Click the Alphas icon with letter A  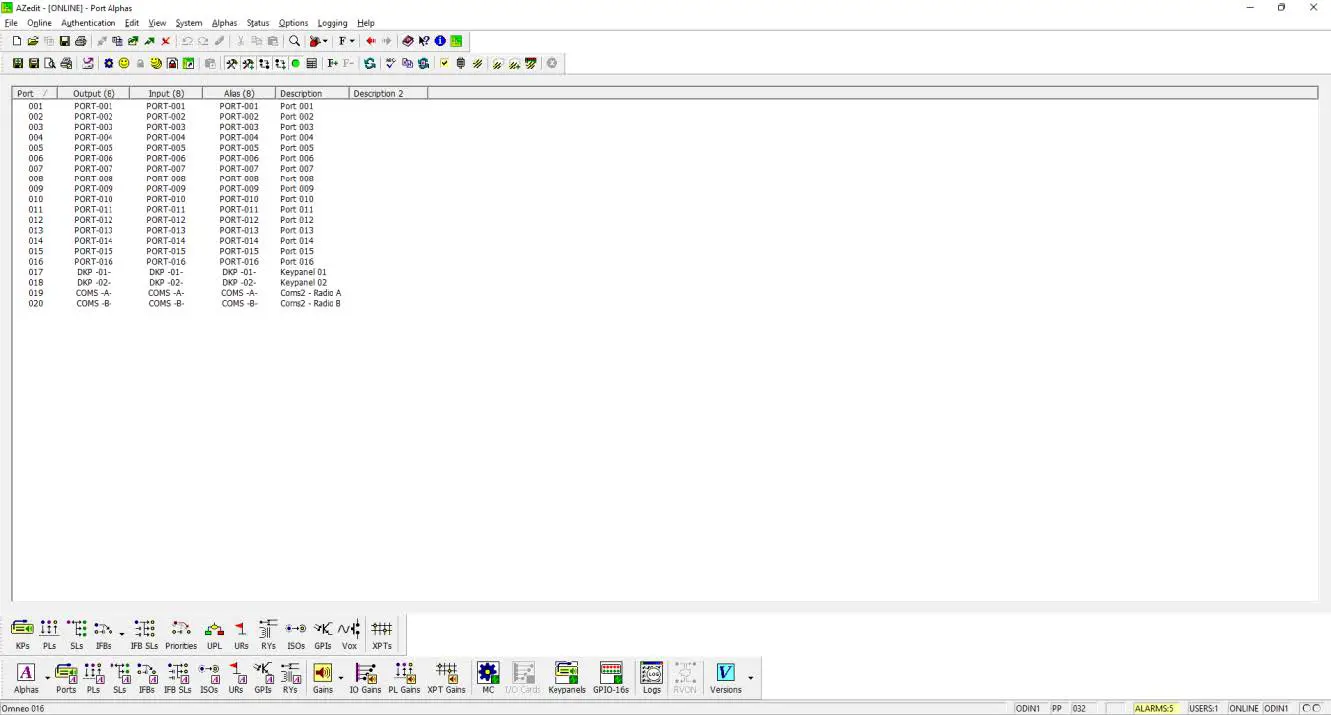tap(26, 678)
